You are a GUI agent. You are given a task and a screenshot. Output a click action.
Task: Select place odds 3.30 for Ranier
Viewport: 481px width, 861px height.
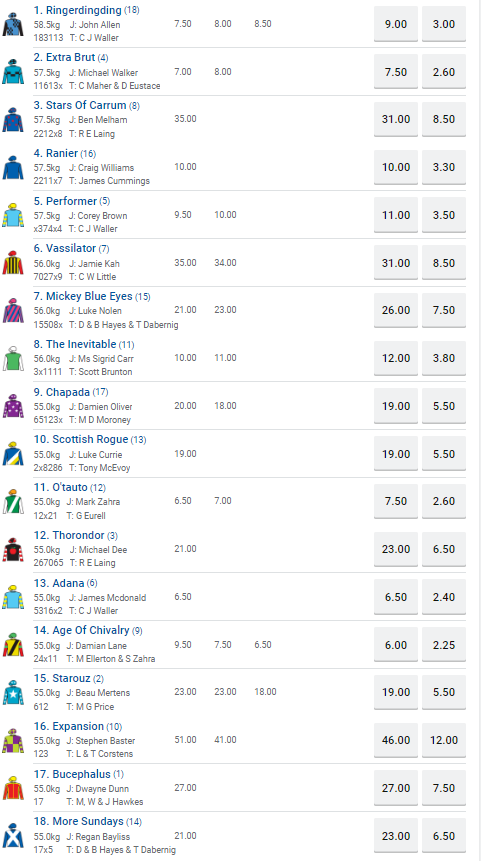(444, 167)
